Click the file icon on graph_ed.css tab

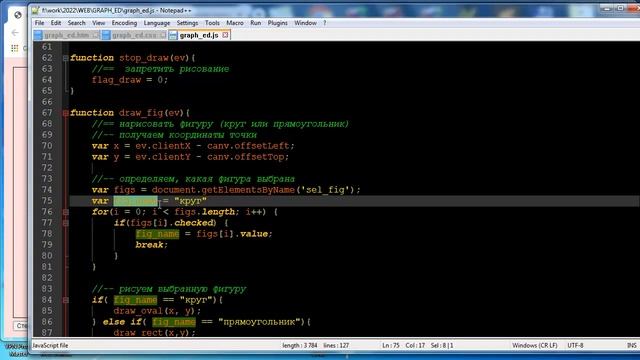[106, 36]
